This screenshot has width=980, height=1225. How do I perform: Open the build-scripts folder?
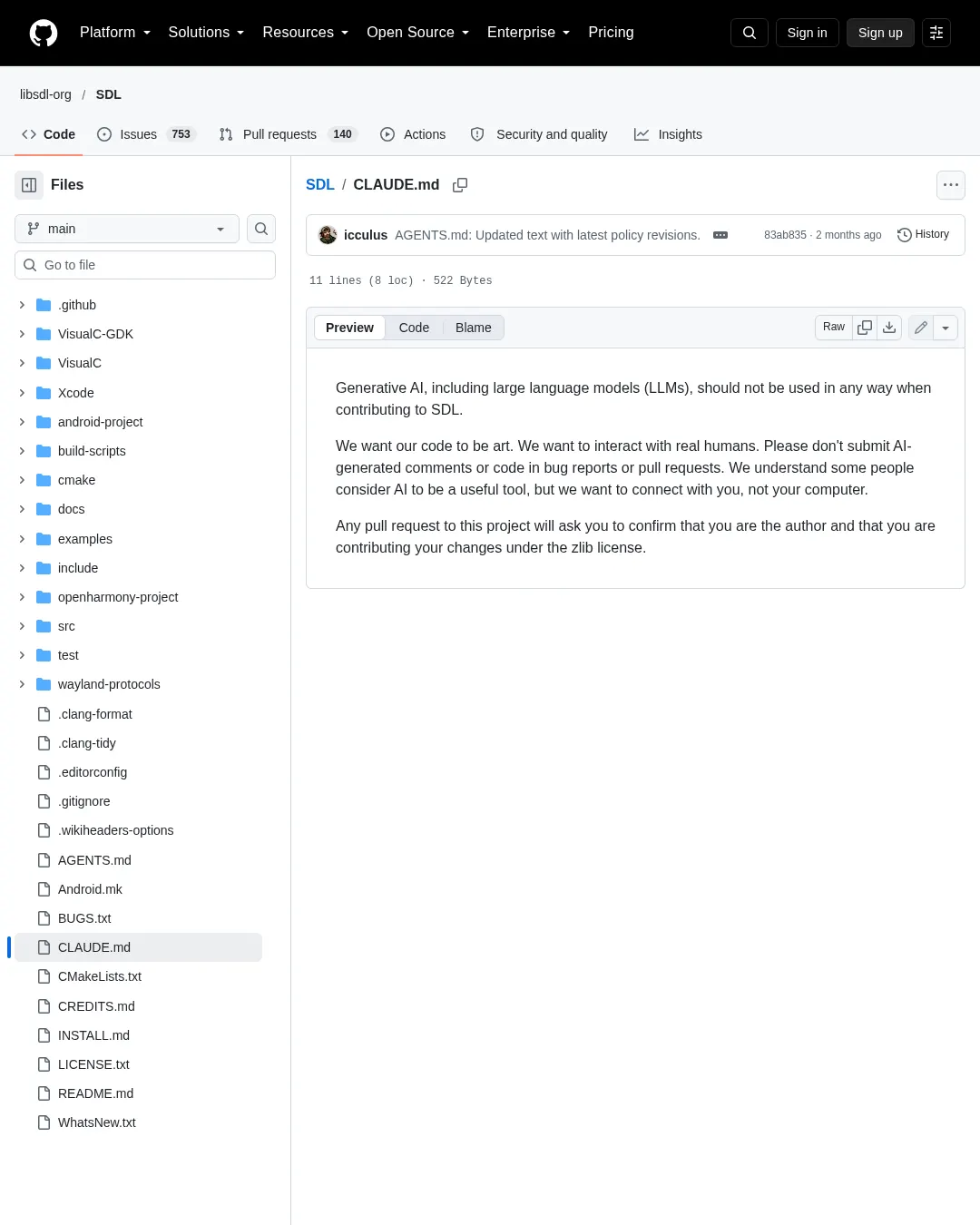click(92, 451)
